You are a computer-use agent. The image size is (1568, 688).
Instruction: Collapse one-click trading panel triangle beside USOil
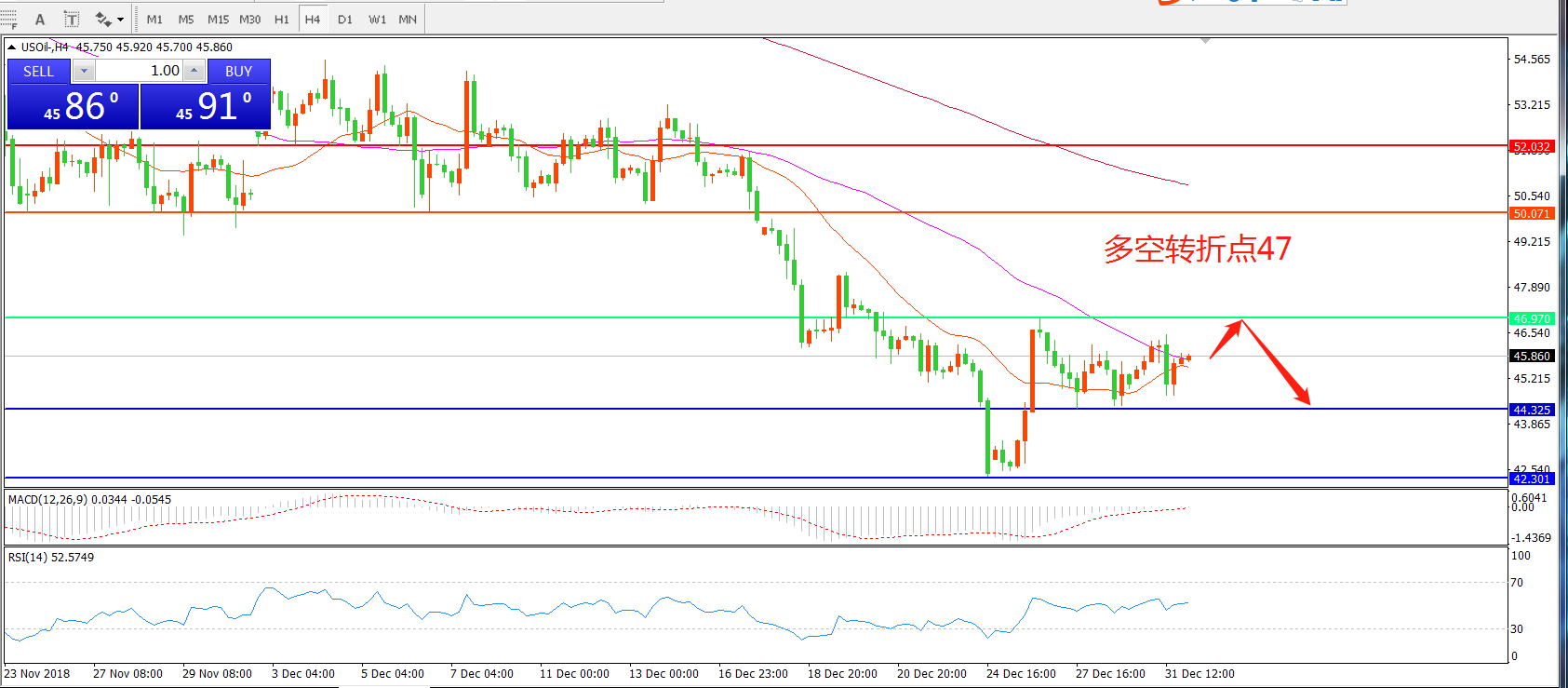pos(11,47)
